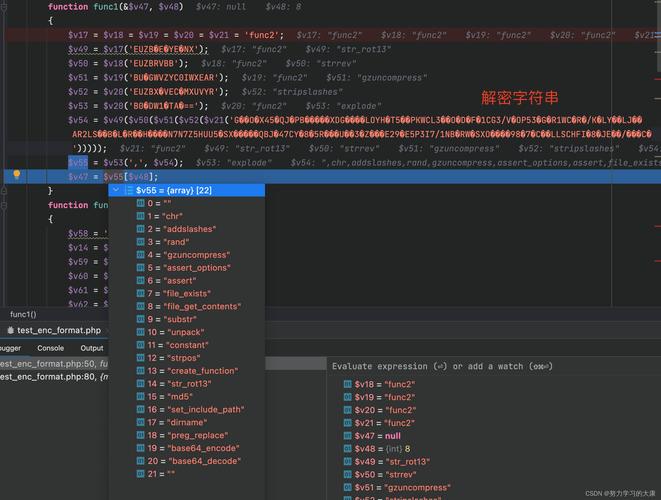The width and height of the screenshot is (661, 500).
Task: Switch to the Output tab
Action: click(92, 348)
